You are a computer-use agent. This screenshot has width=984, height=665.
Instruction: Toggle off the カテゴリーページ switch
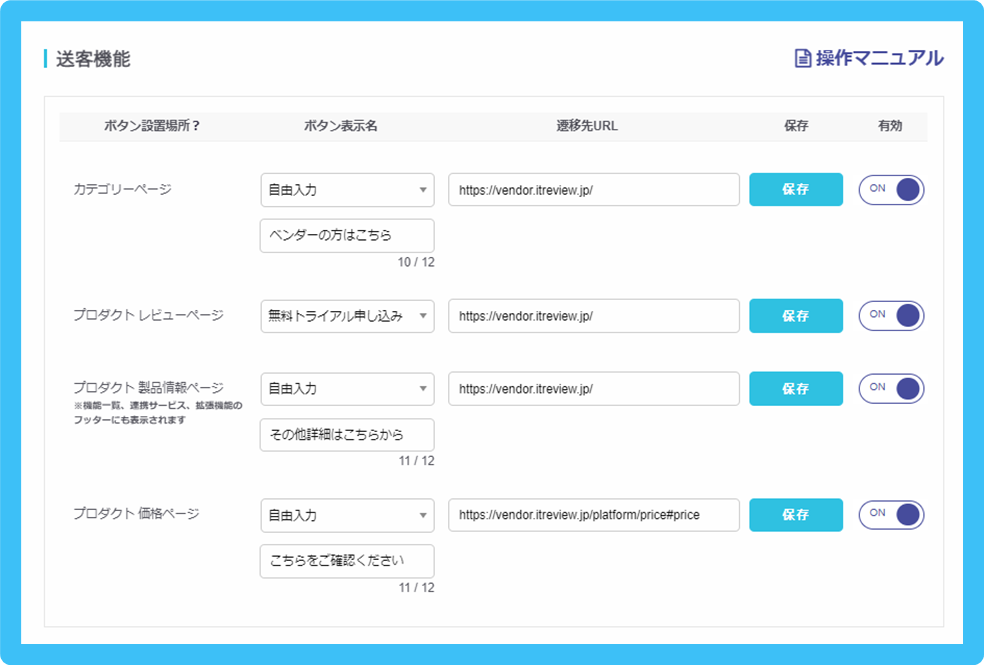(x=890, y=190)
